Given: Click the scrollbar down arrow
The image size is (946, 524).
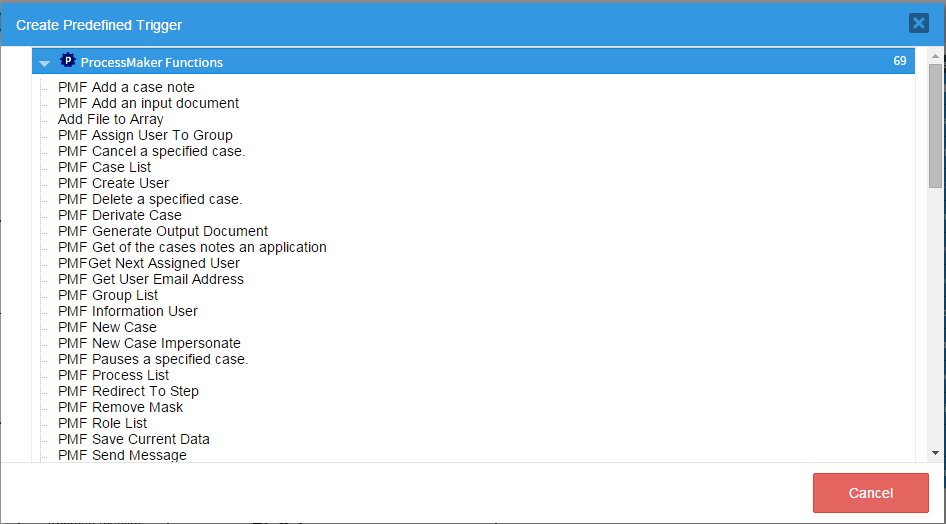Looking at the screenshot, I should tap(935, 452).
